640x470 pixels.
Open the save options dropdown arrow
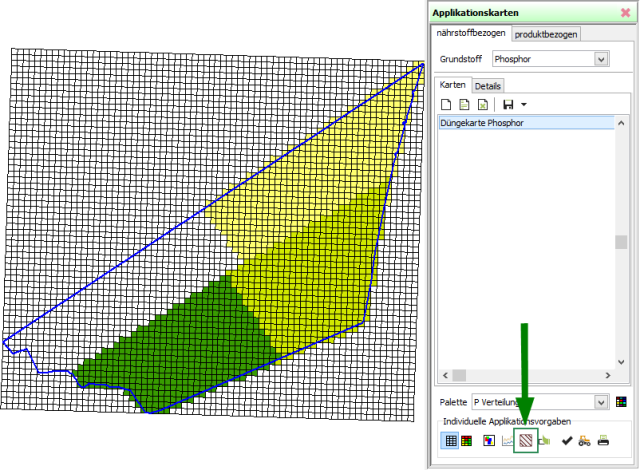[x=523, y=104]
